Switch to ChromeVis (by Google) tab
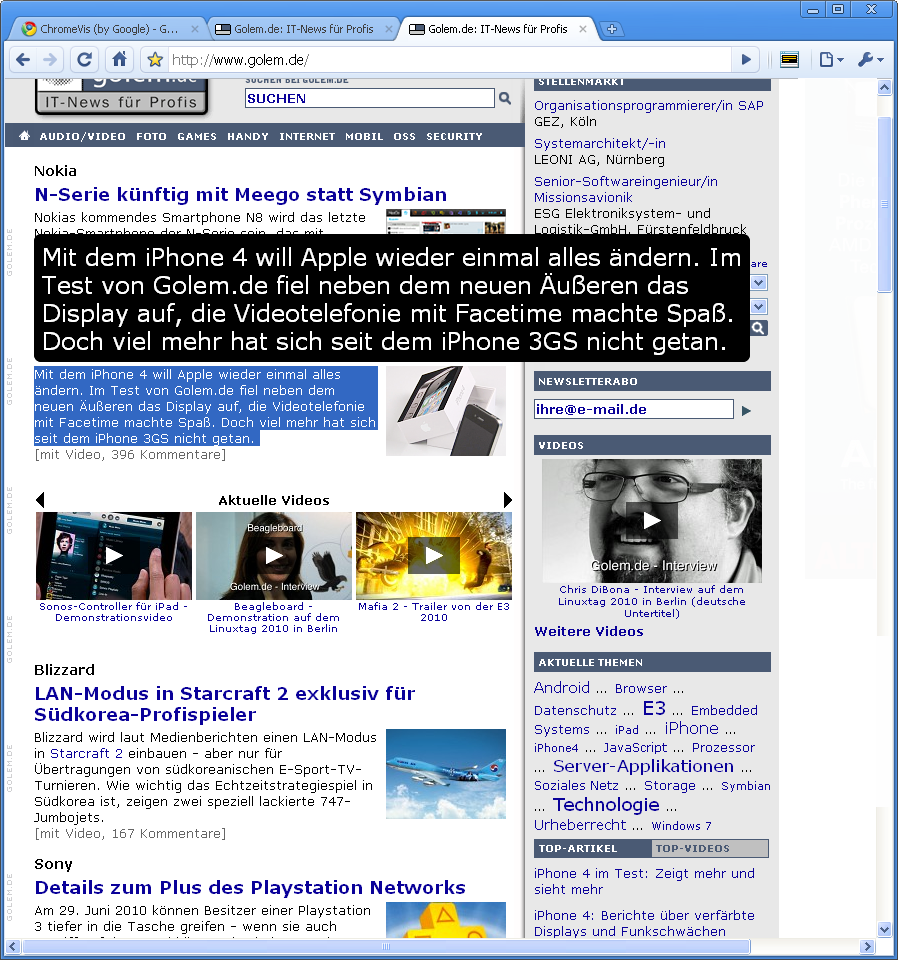Viewport: 898px width, 960px height. click(109, 29)
